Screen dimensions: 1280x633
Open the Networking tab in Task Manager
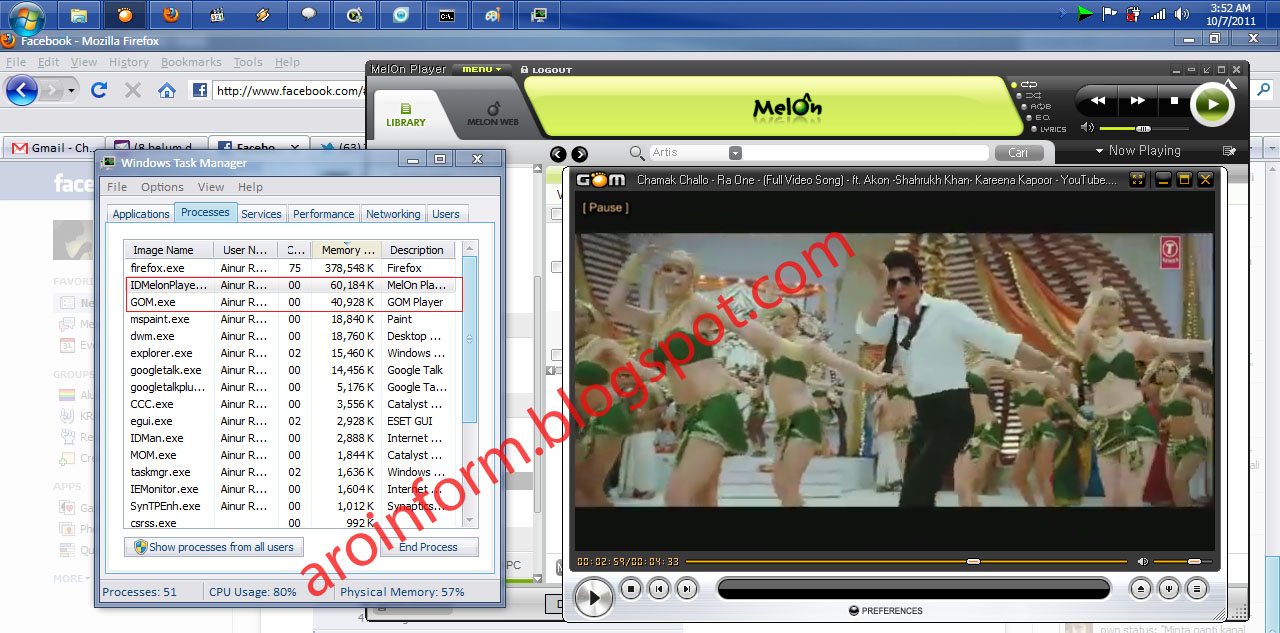coord(393,214)
